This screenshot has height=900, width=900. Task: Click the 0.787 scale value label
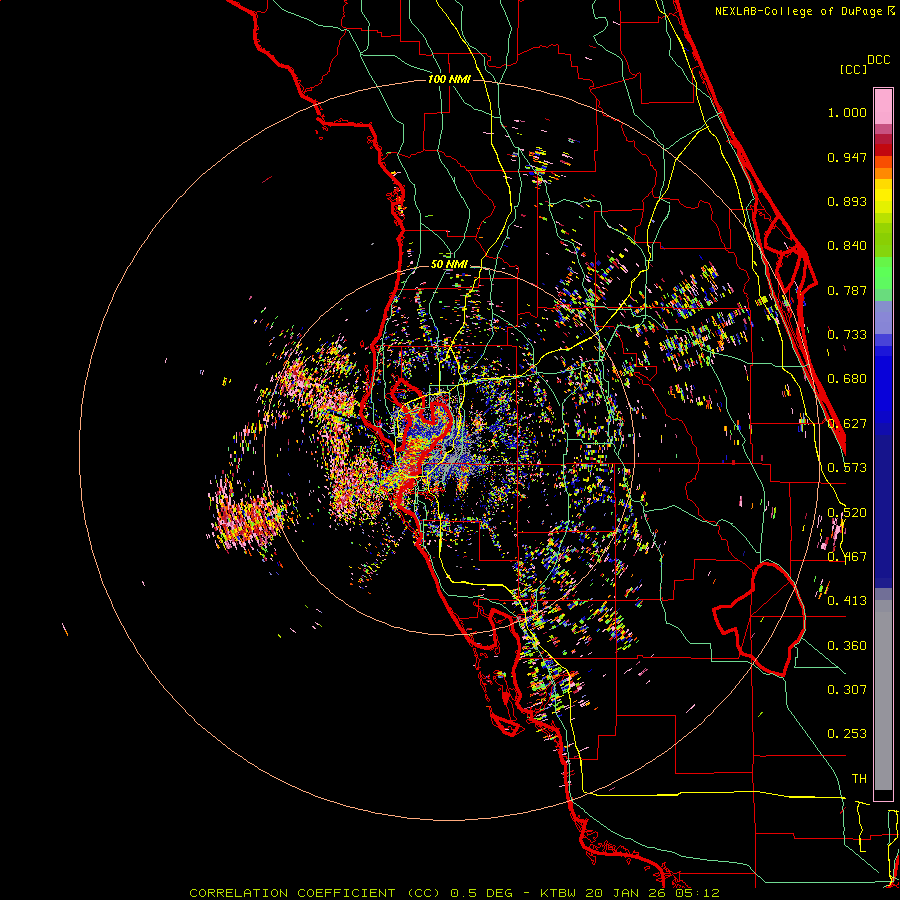click(847, 291)
